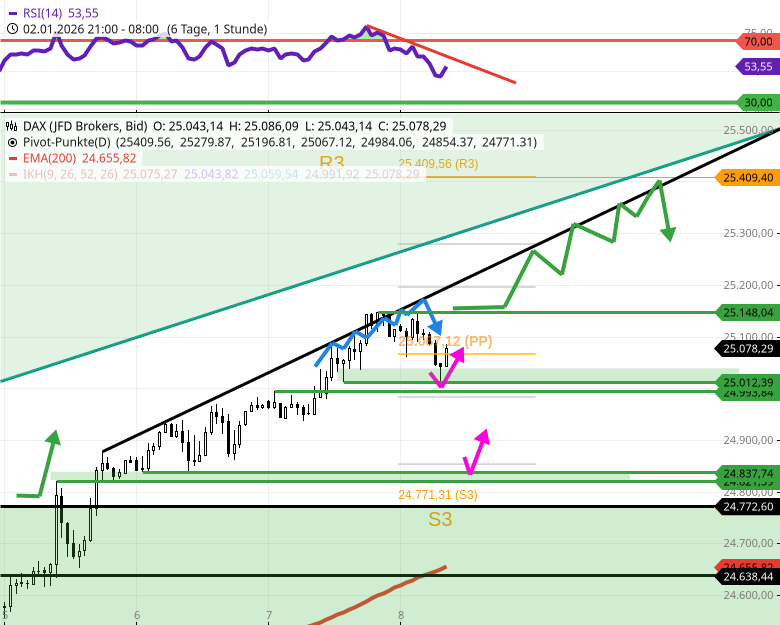Click the clock icon beside the date range
Screen dimensions: 780x625
[11, 29]
